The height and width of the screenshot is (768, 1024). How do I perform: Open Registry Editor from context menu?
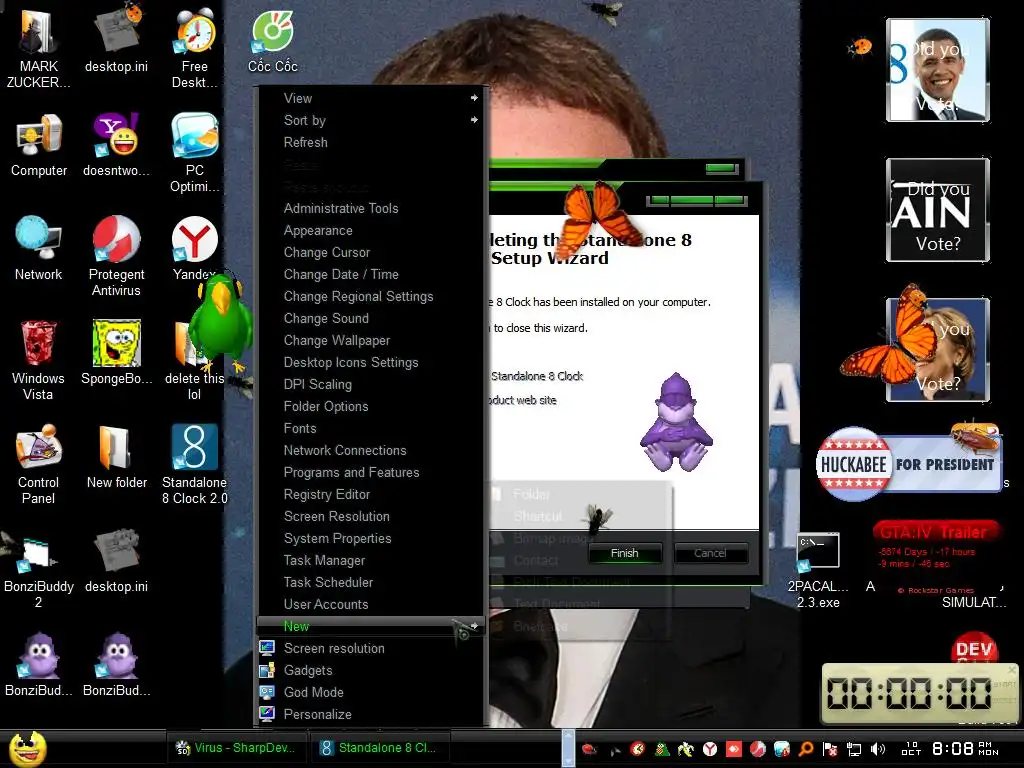pos(371,494)
